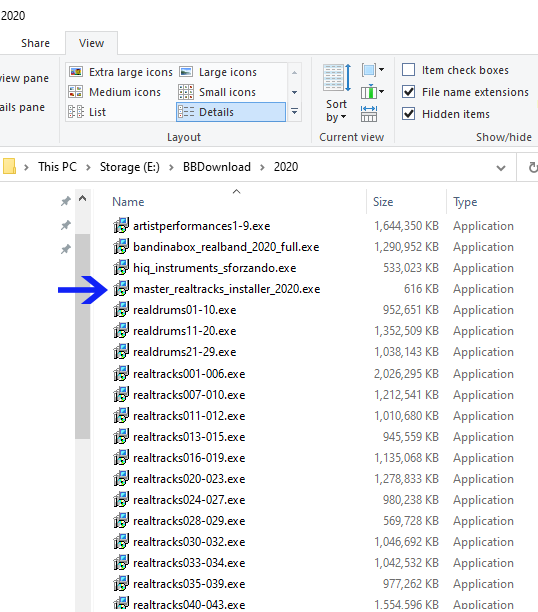Select realtracks013-015.exe icon
538x612 pixels.
pos(121,436)
